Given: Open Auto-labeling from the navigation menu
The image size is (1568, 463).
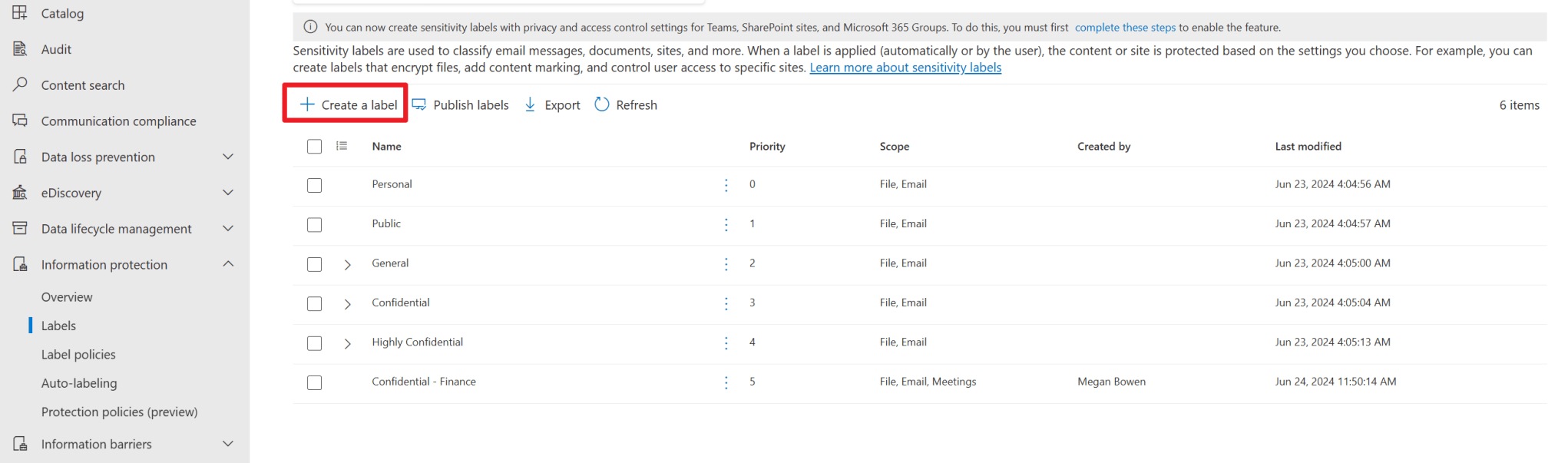Looking at the screenshot, I should click(x=79, y=382).
